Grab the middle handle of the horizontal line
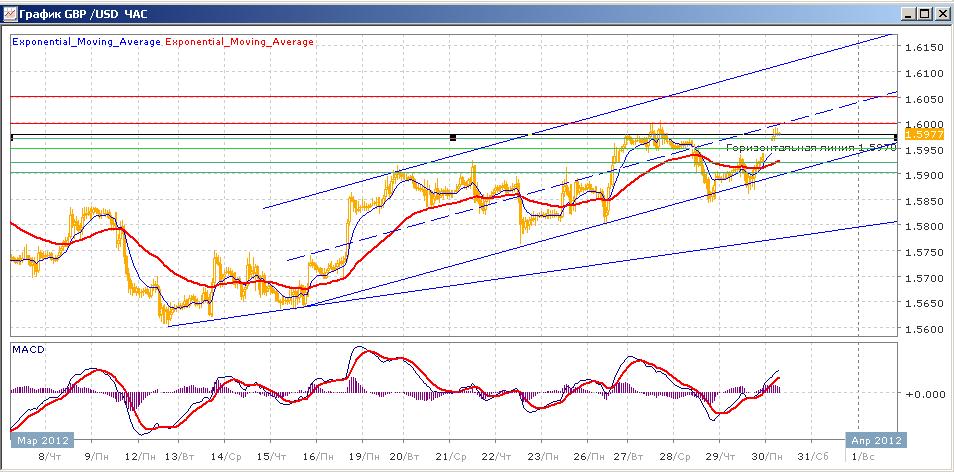Image resolution: width=954 pixels, height=472 pixels. coord(453,137)
